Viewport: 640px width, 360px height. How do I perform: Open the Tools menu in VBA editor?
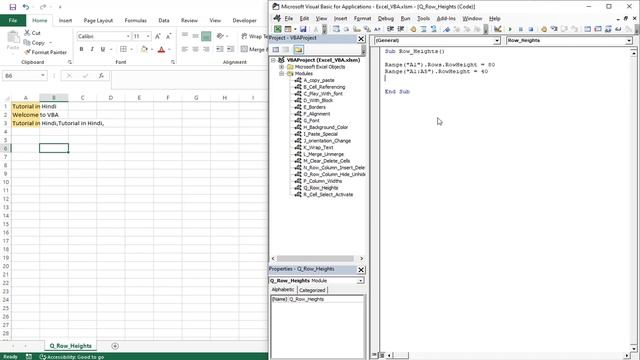click(423, 18)
